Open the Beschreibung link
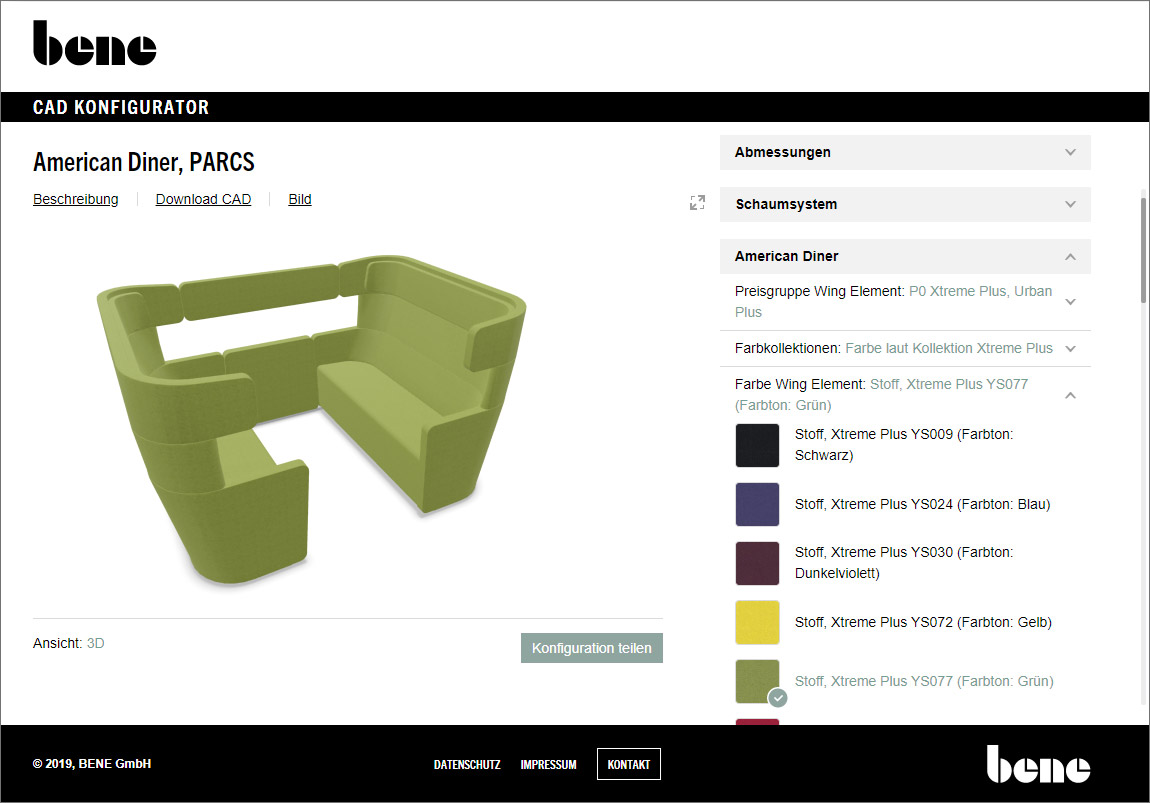 coord(76,199)
